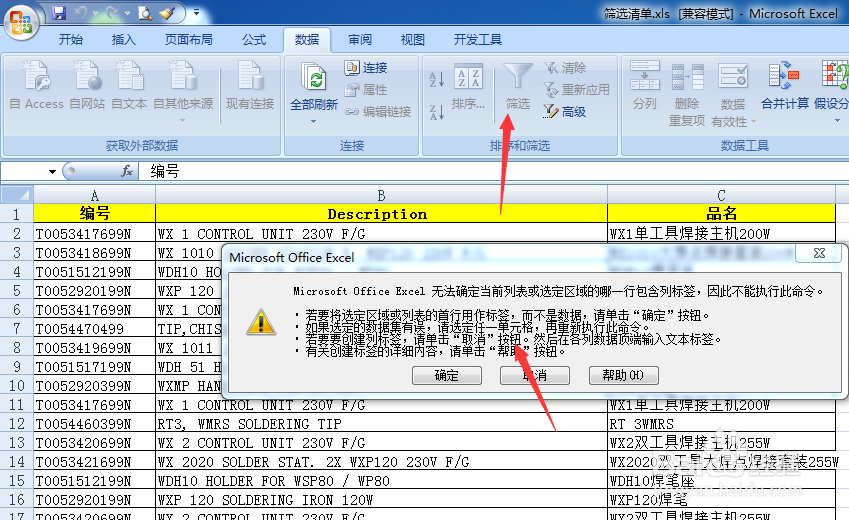Click the 帮助(H) button in the dialog
The image size is (849, 520).
(624, 375)
